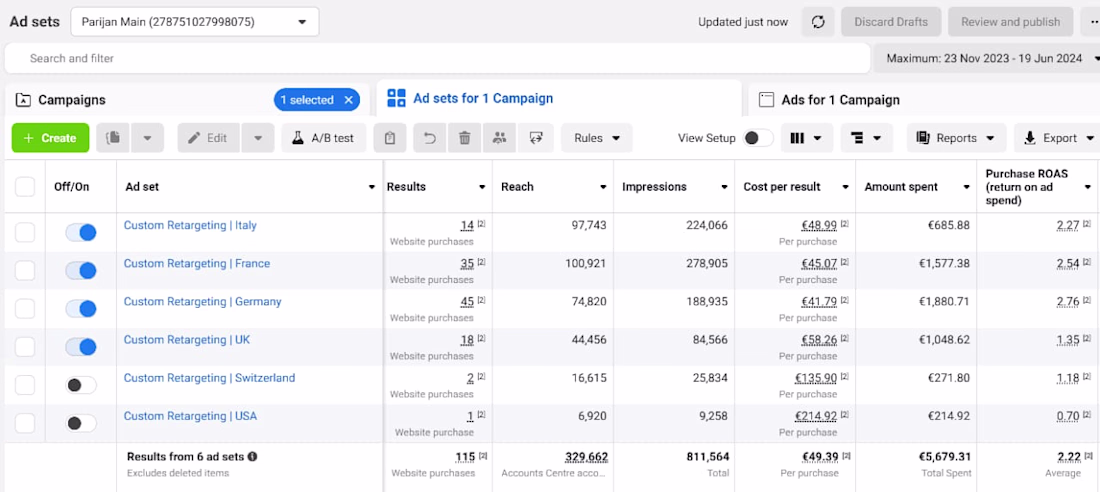Toggle off Custom Retargeting UK ad set
The image size is (1100, 492).
tap(81, 347)
